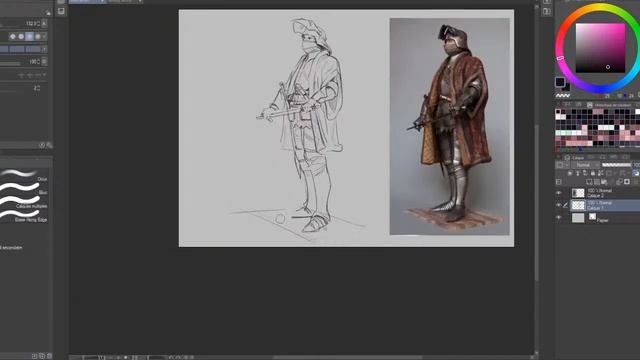Click the canvas horizontal scrollbar
640x360 pixels.
click(x=347, y=358)
